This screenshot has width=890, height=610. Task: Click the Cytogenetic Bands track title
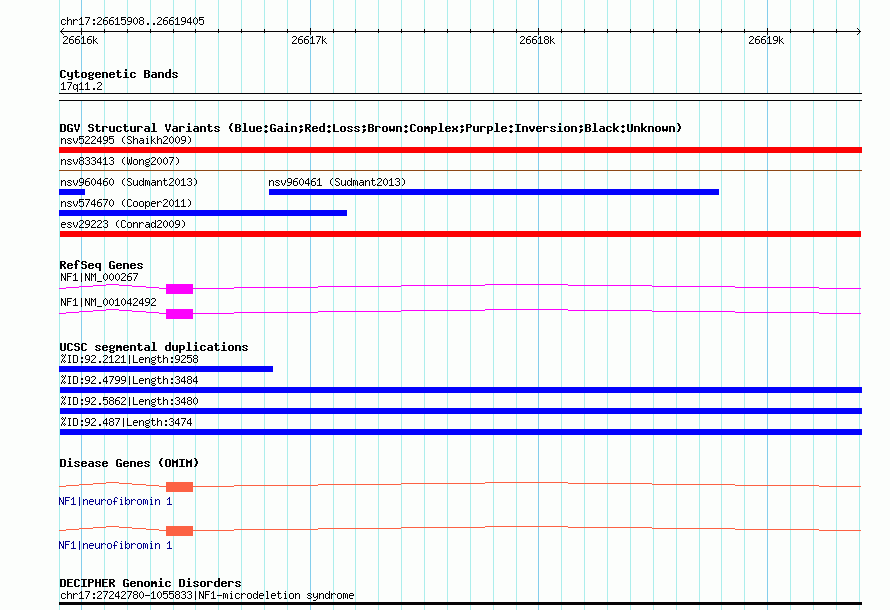coord(119,74)
